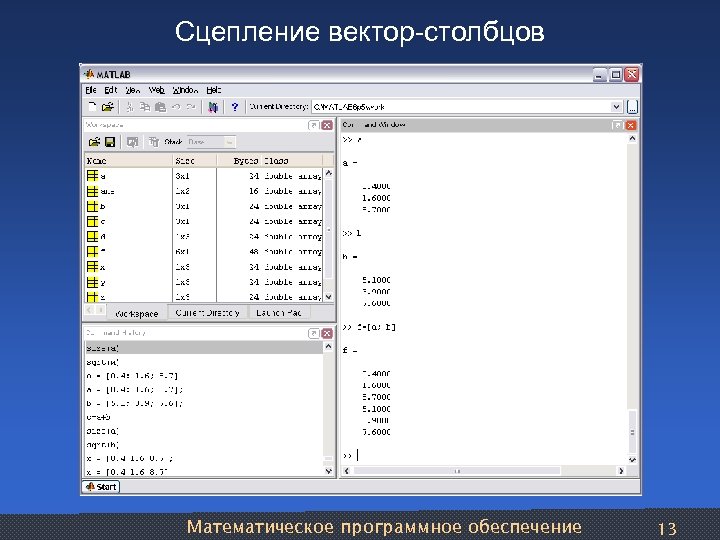
Task: Delete variable icon in Workspace toolbar
Action: pos(154,142)
